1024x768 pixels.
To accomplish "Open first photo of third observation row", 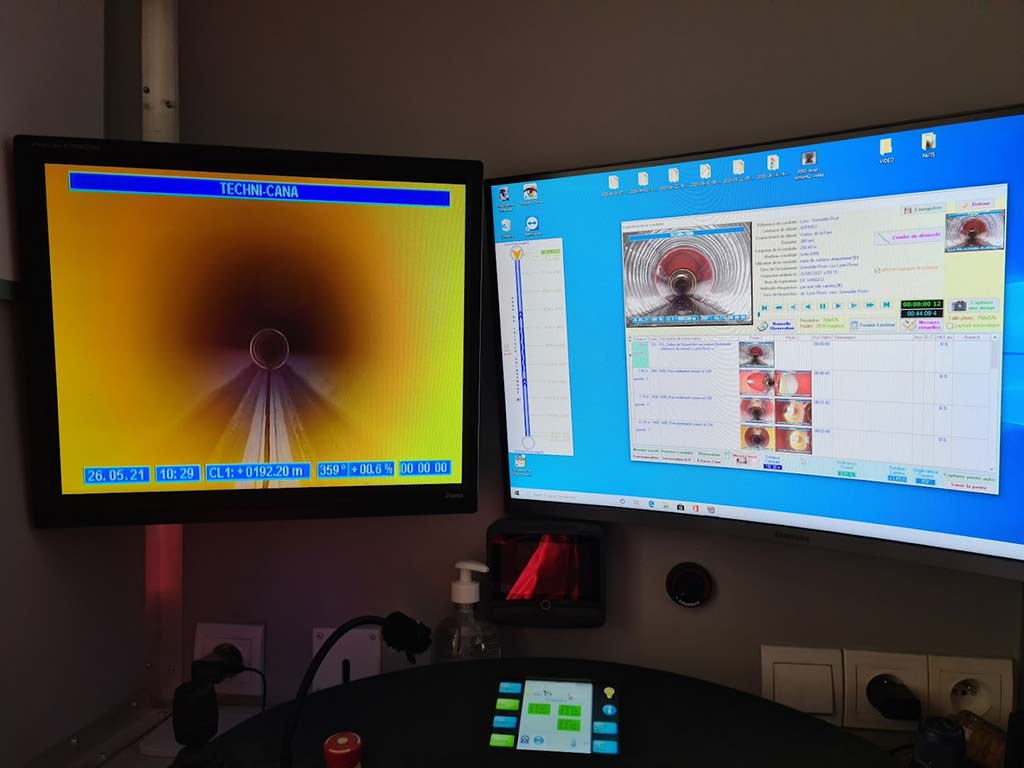I will [x=757, y=410].
